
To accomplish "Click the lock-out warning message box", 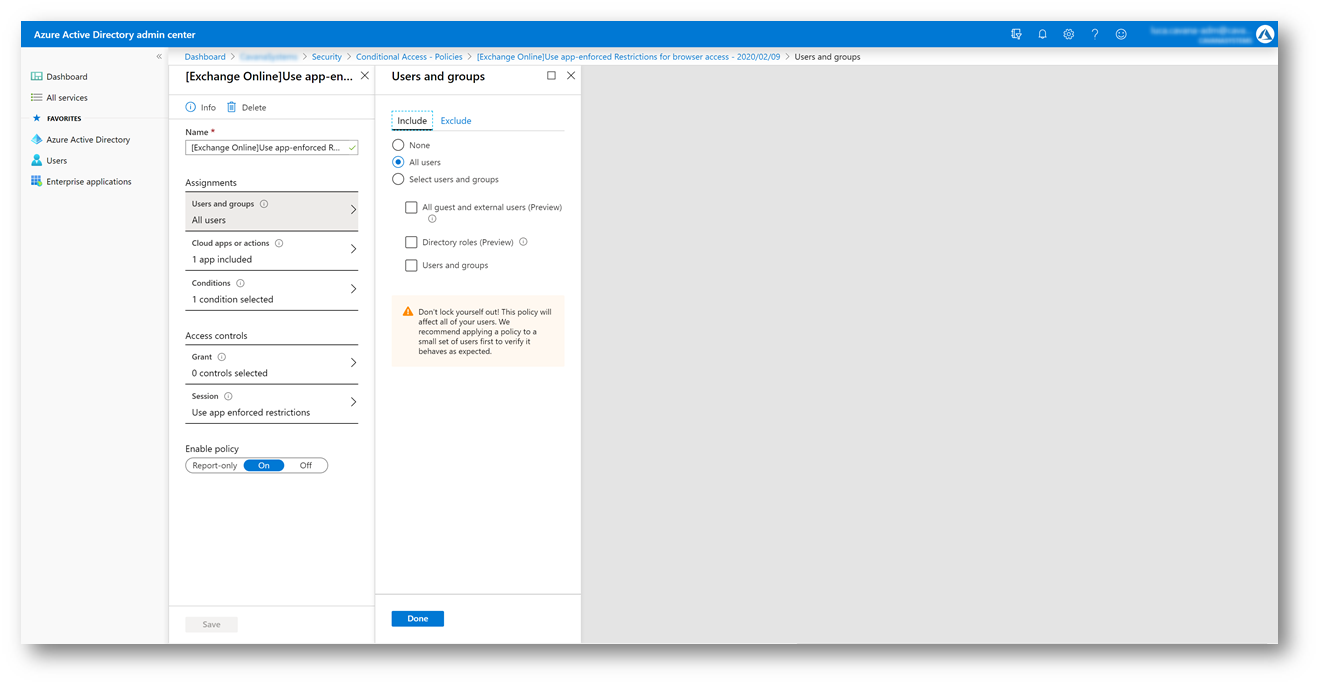I will pyautogui.click(x=478, y=331).
